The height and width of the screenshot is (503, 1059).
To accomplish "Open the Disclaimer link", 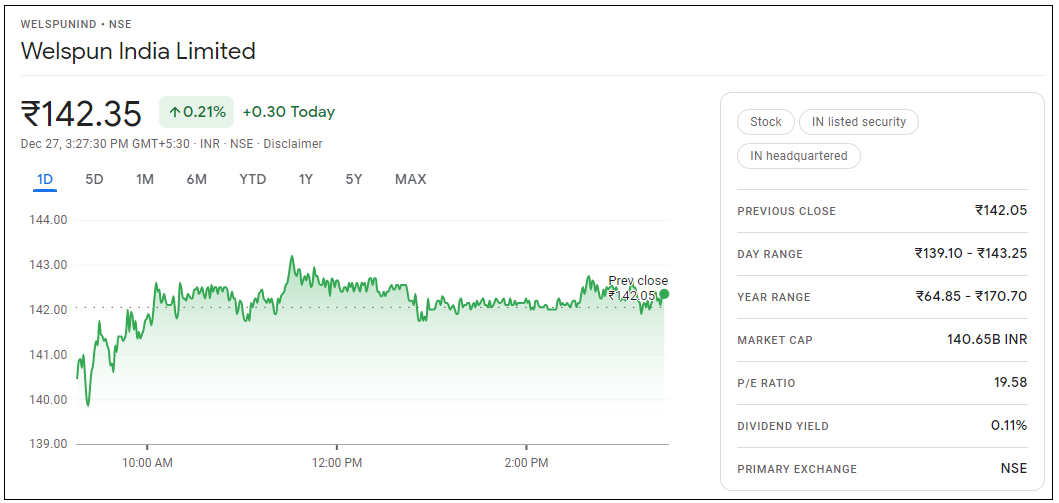I will click(x=292, y=144).
